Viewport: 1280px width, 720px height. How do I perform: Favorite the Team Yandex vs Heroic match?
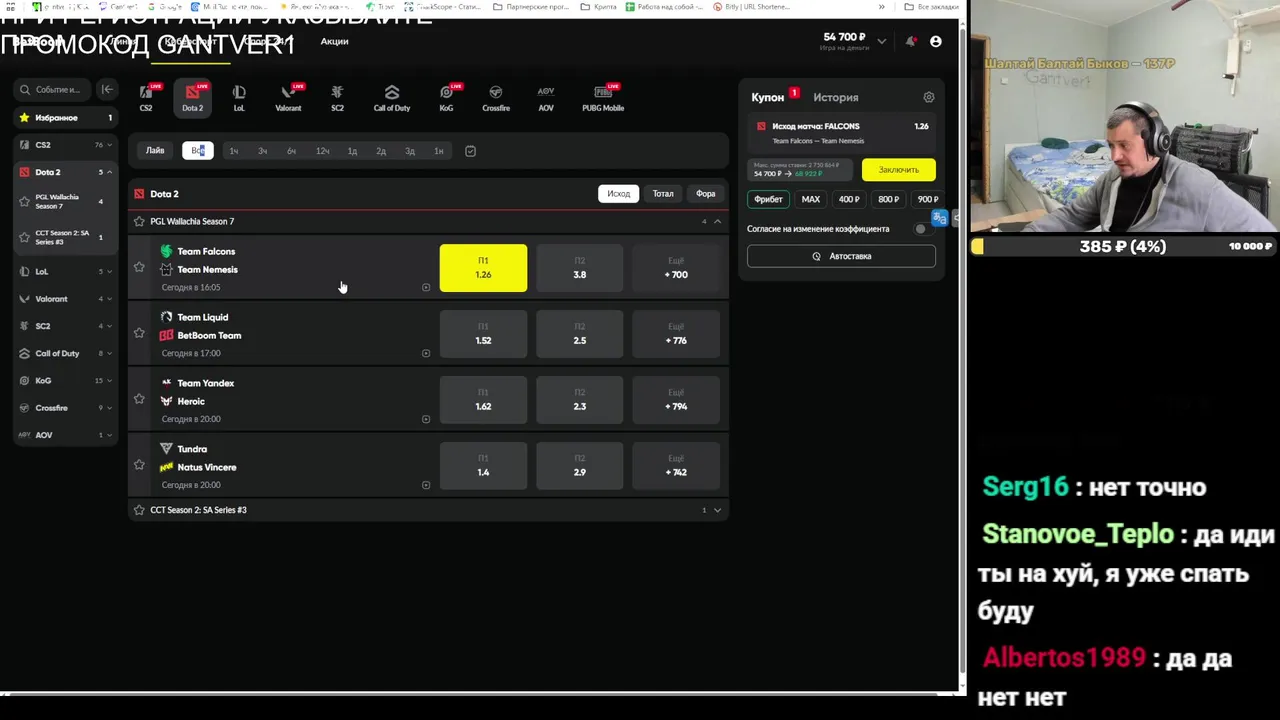pyautogui.click(x=139, y=399)
